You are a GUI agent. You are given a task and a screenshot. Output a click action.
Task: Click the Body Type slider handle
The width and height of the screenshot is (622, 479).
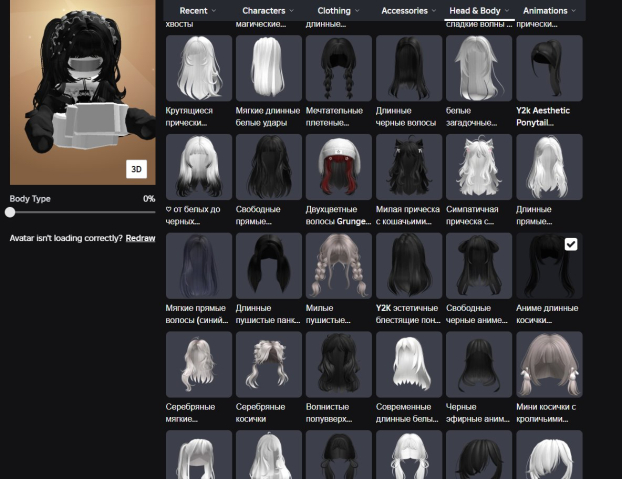10,212
